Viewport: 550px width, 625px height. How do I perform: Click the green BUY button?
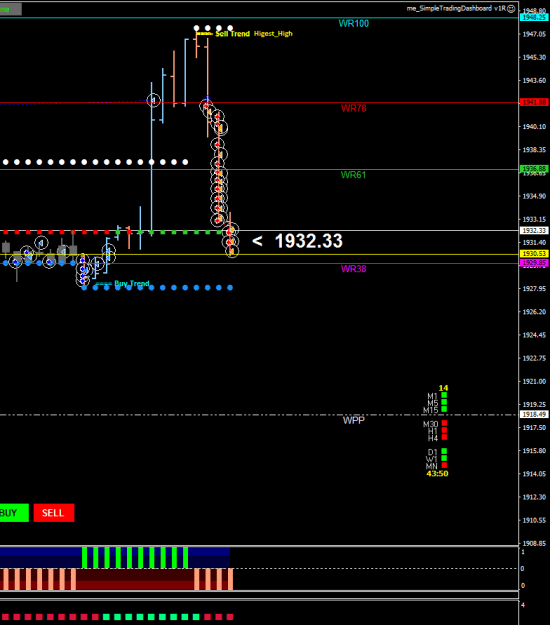(x=14, y=513)
